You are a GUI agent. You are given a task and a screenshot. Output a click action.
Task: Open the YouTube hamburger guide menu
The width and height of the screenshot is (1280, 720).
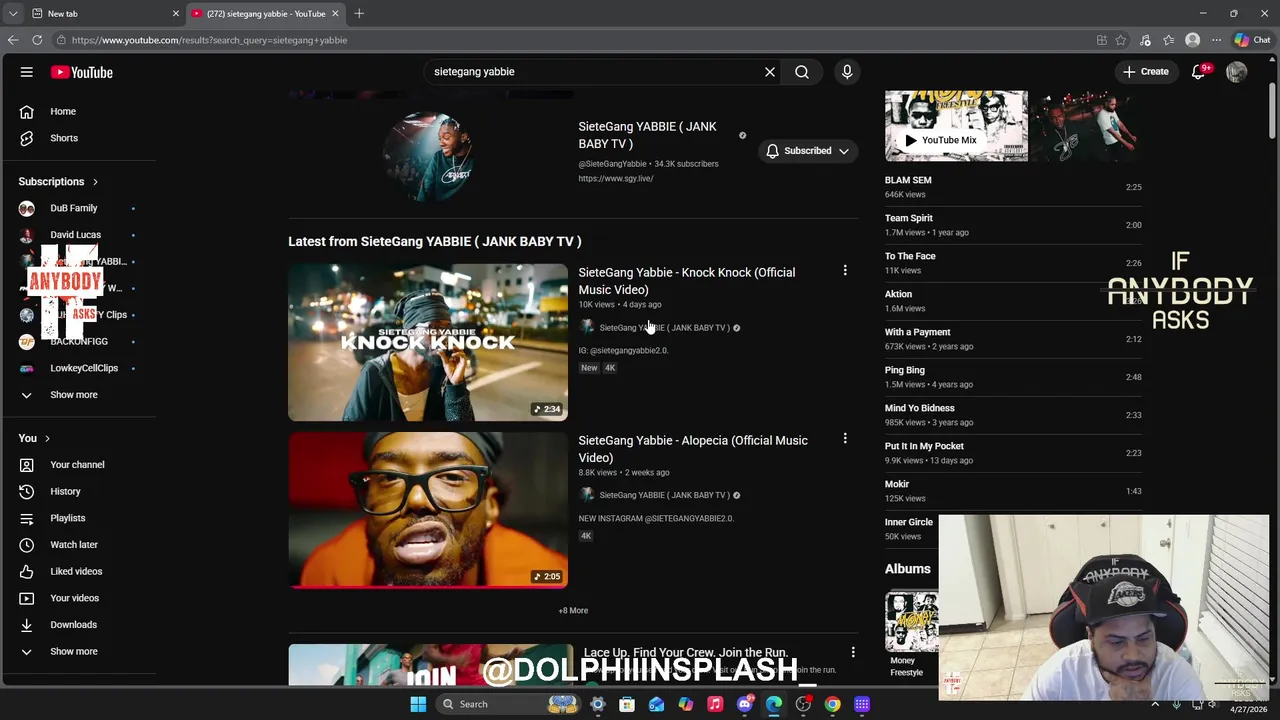tap(27, 72)
